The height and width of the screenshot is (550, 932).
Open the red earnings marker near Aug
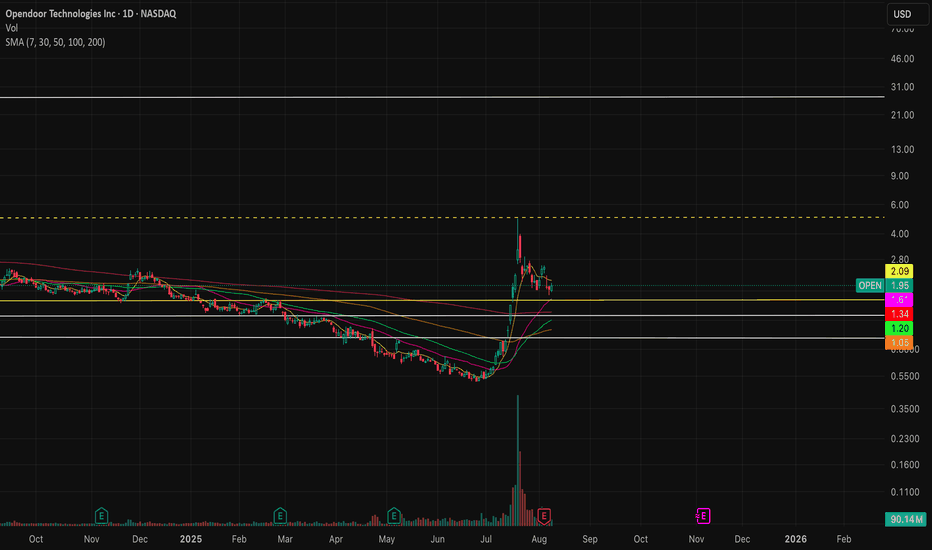[x=544, y=516]
